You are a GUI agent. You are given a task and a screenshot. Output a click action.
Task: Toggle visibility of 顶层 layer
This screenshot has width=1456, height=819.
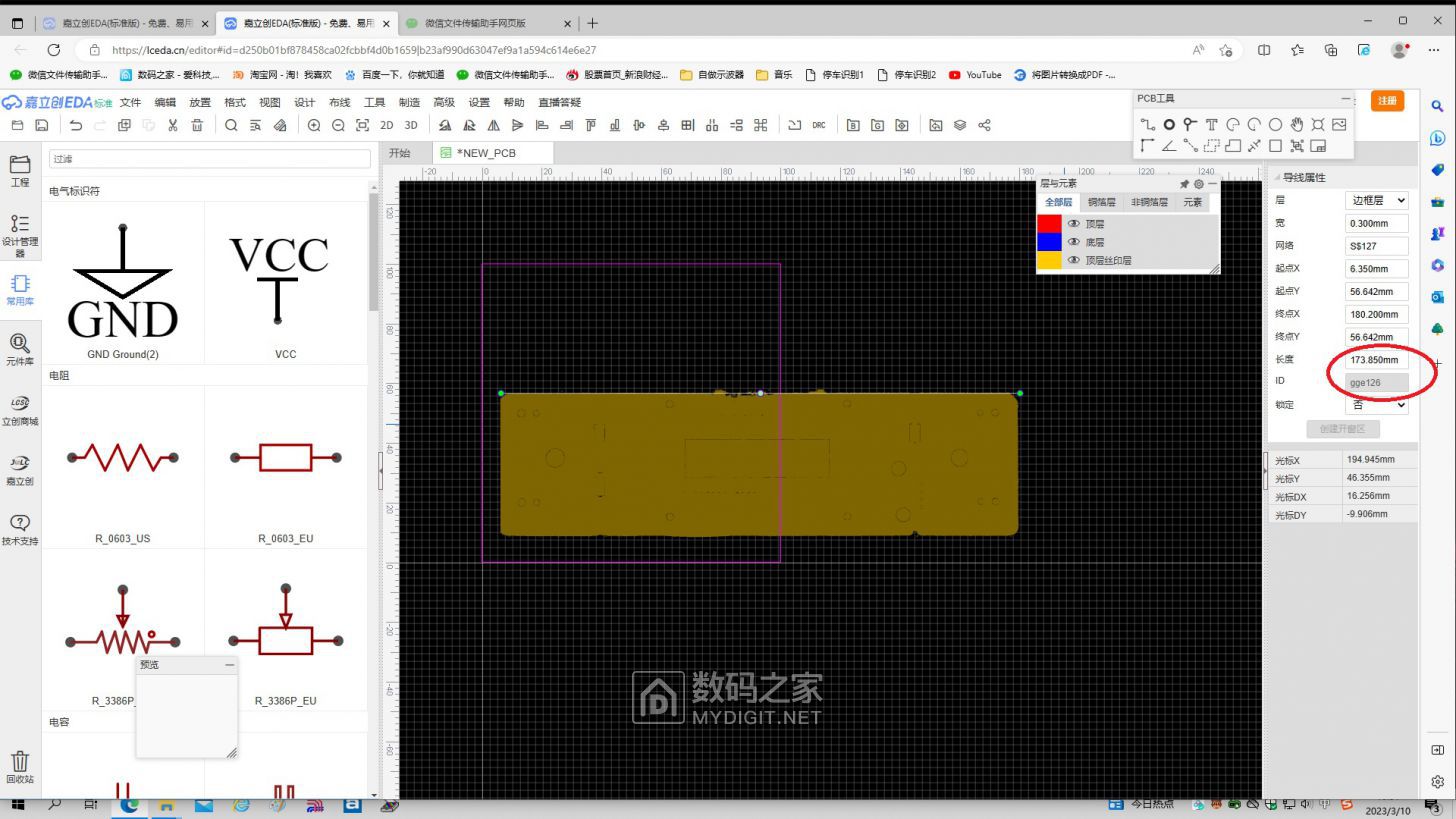1073,224
